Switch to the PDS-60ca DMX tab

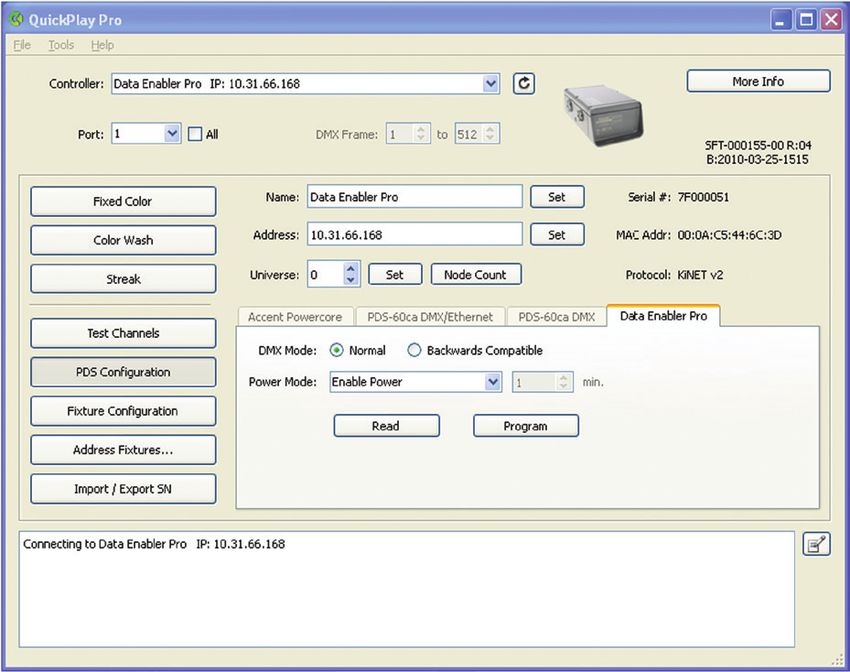(557, 317)
